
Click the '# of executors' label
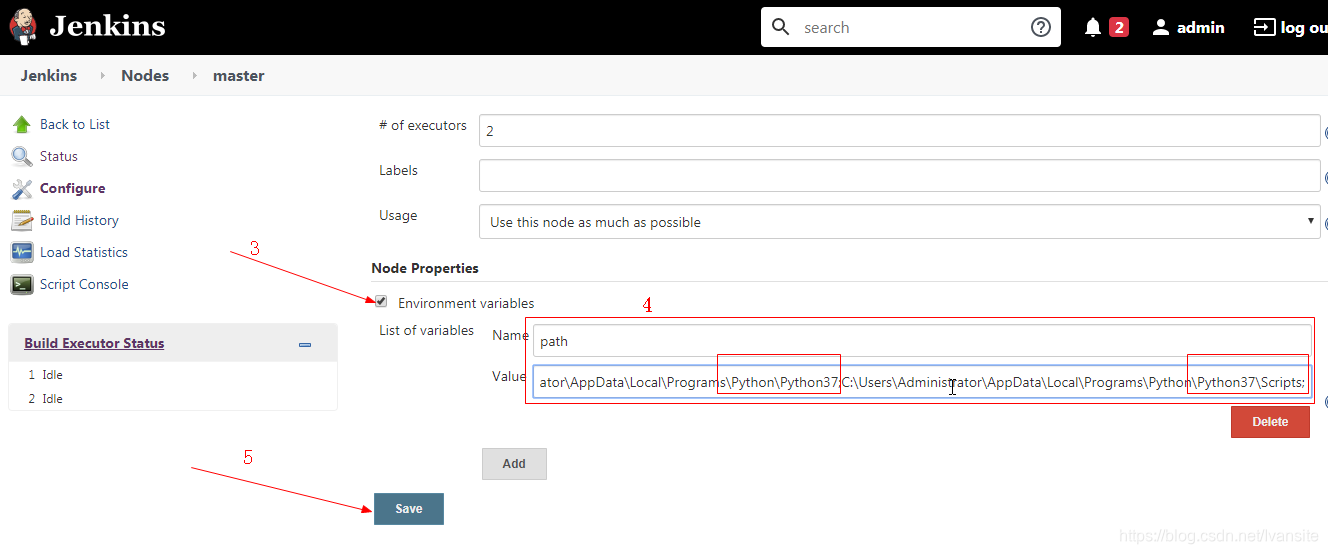423,125
